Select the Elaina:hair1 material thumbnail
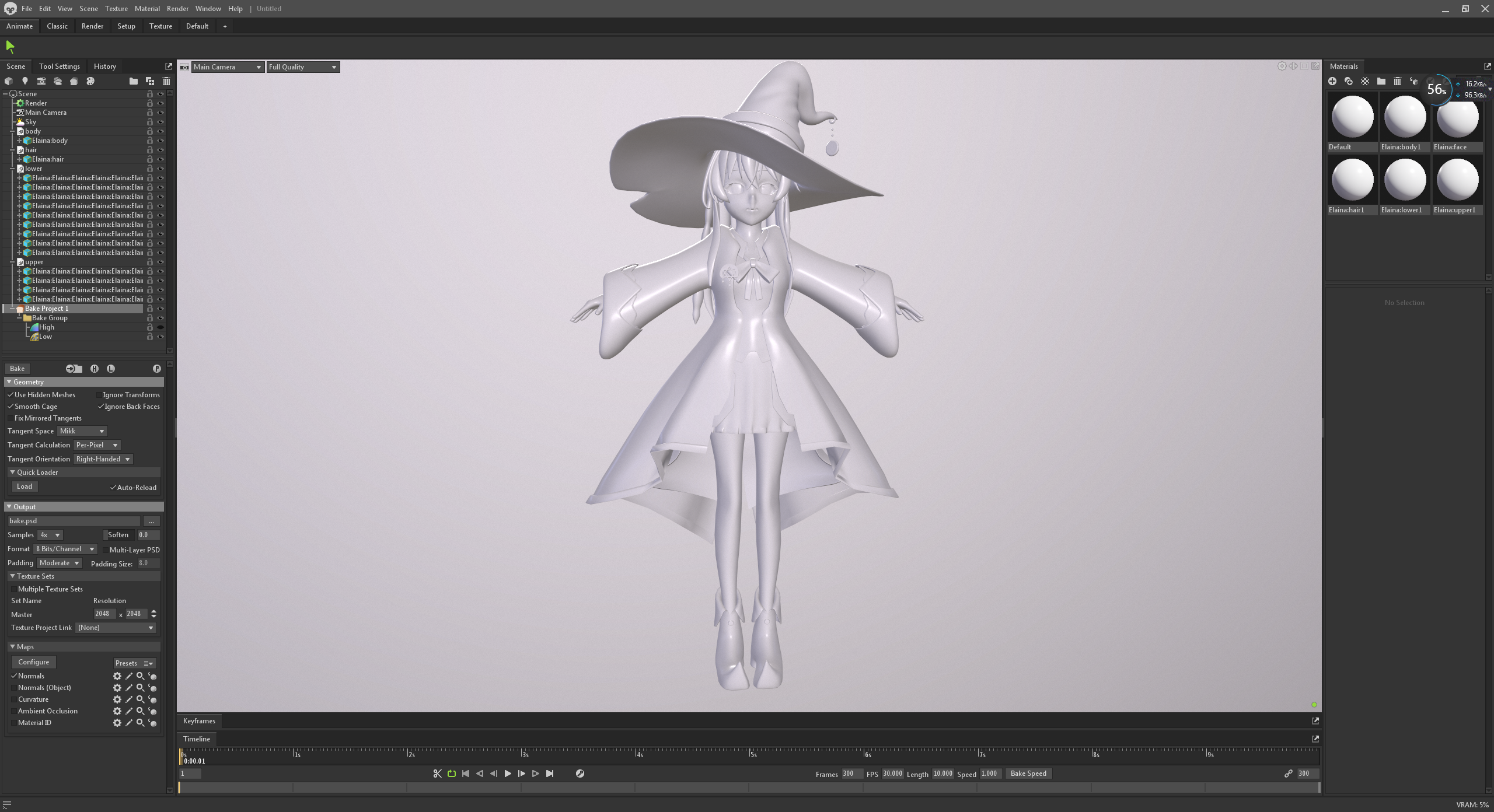The height and width of the screenshot is (812, 1494). click(x=1352, y=180)
